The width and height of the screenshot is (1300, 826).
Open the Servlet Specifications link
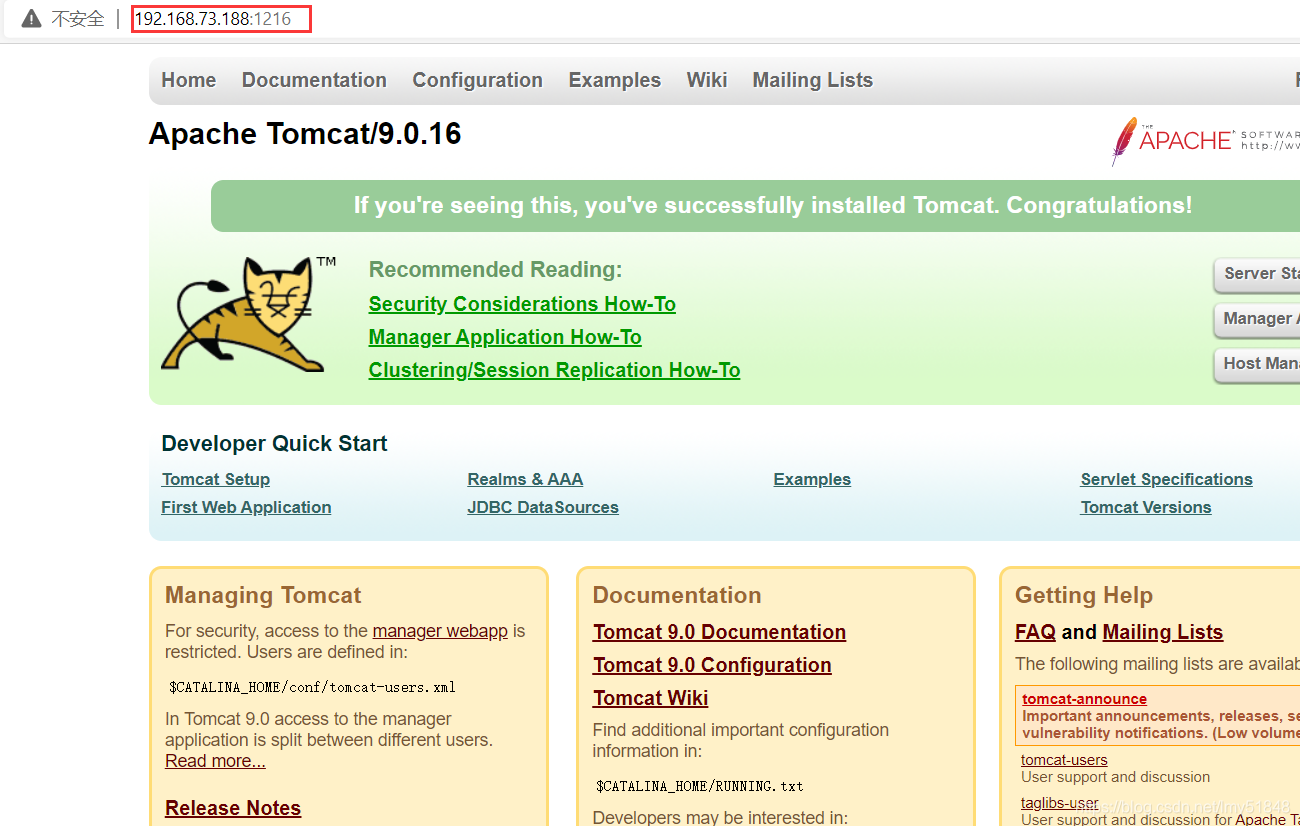(x=1166, y=479)
